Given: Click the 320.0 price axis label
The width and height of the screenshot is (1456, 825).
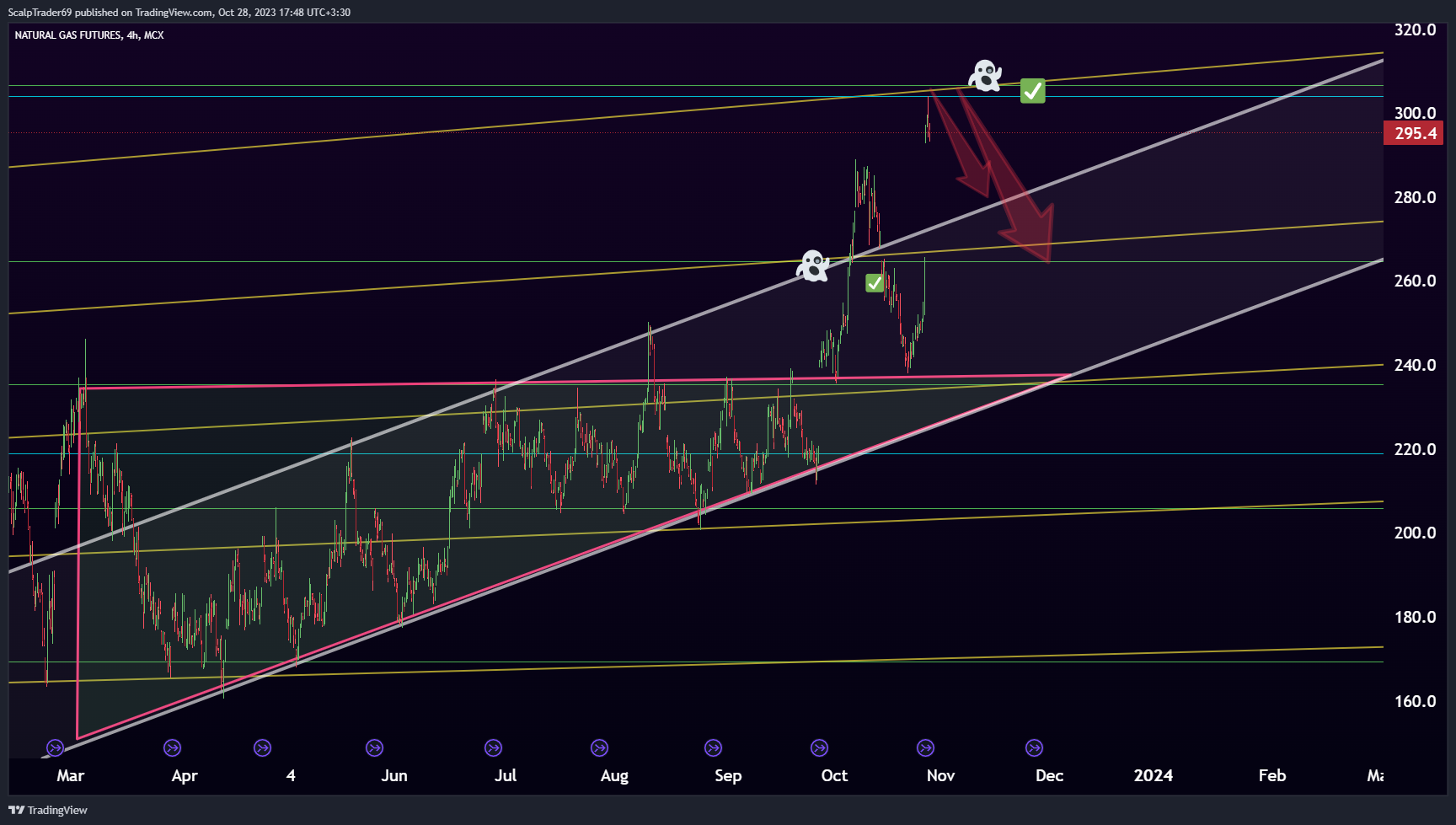Looking at the screenshot, I should 1415,29.
